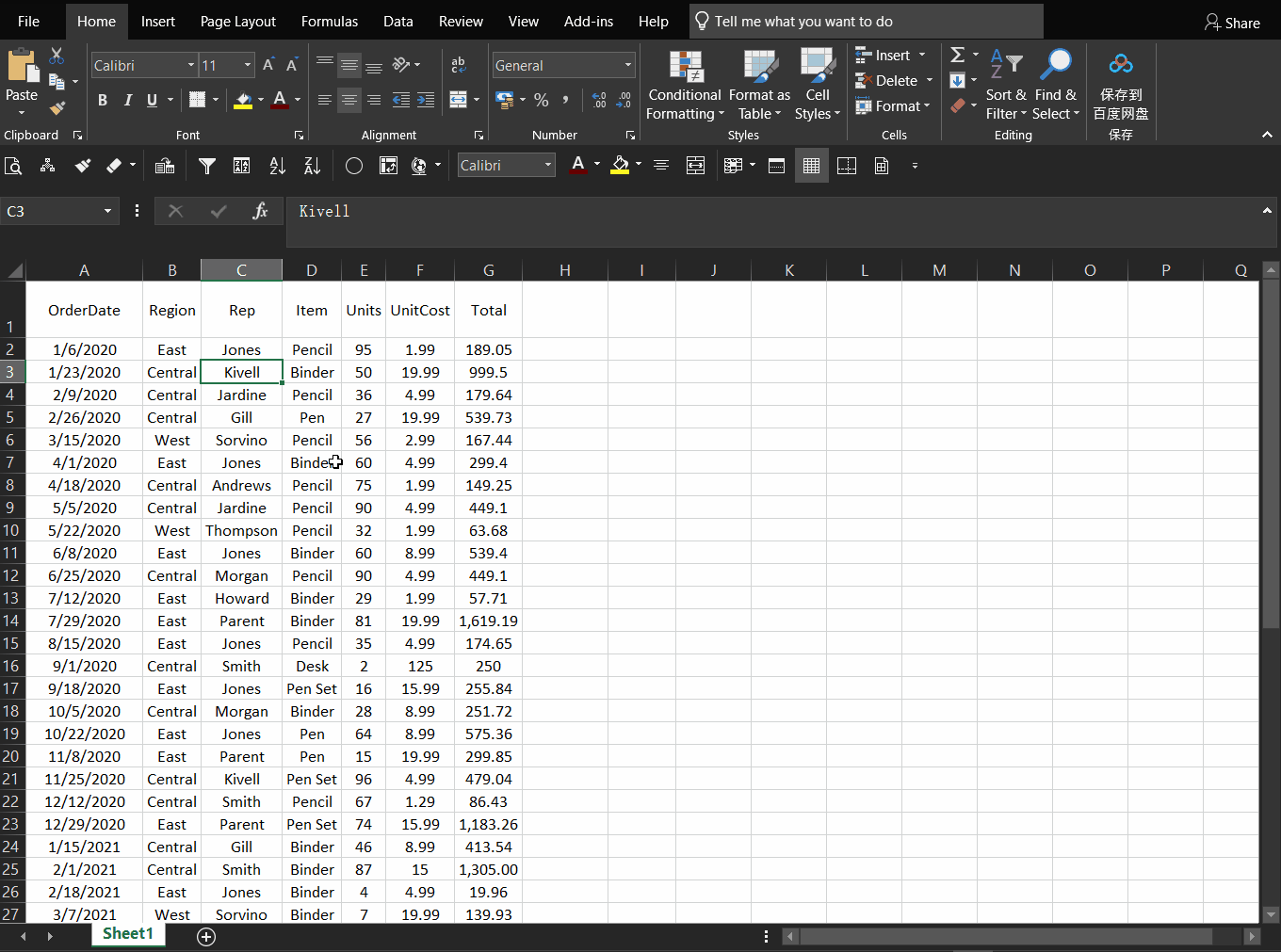Open the Font Color red swatch

coord(281,101)
